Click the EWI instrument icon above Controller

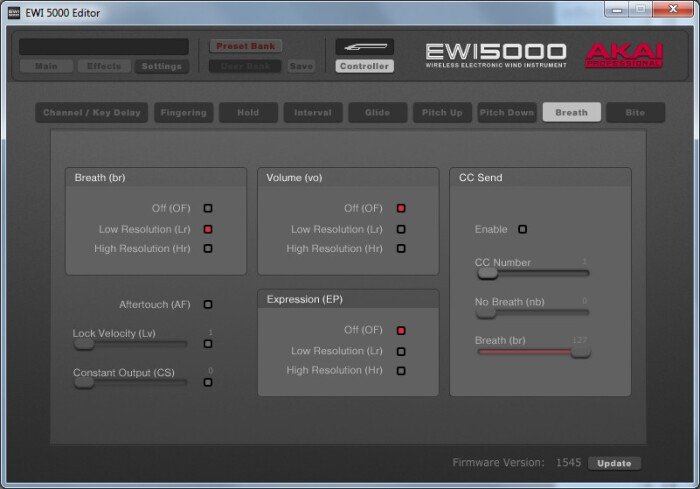364,46
